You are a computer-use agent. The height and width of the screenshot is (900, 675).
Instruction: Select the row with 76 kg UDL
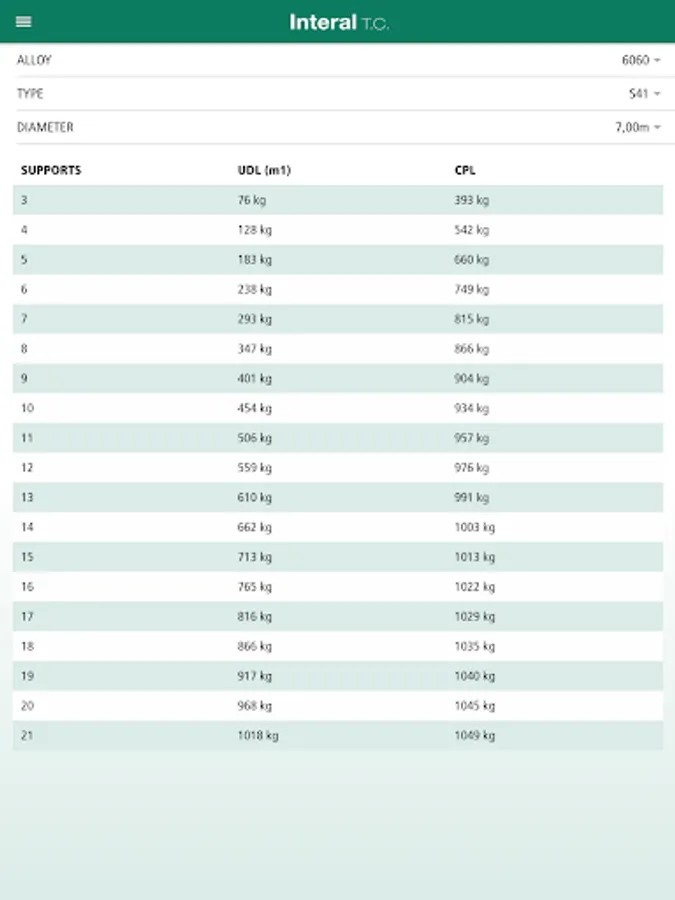click(x=252, y=200)
